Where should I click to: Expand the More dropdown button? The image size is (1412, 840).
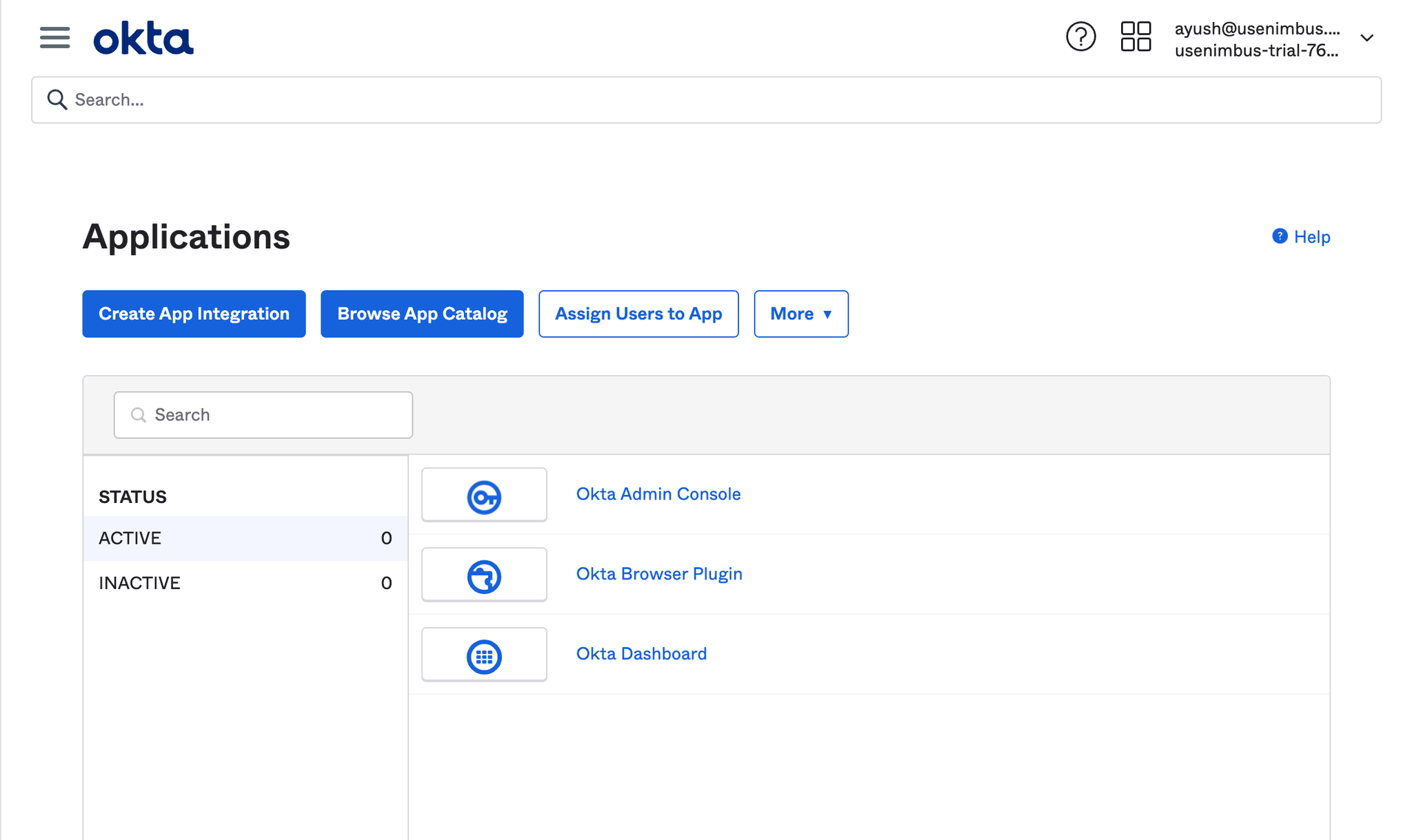[801, 314]
